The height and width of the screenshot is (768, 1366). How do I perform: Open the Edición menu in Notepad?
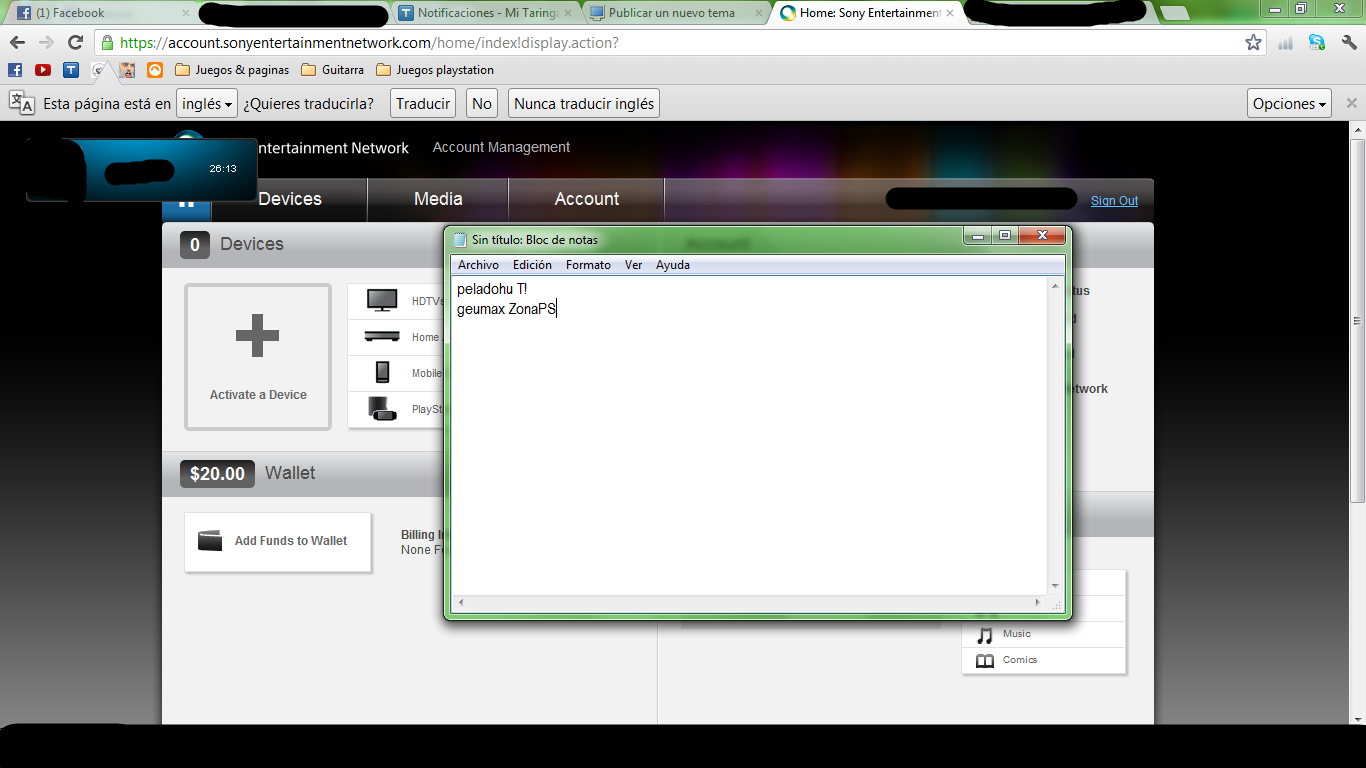click(x=532, y=265)
